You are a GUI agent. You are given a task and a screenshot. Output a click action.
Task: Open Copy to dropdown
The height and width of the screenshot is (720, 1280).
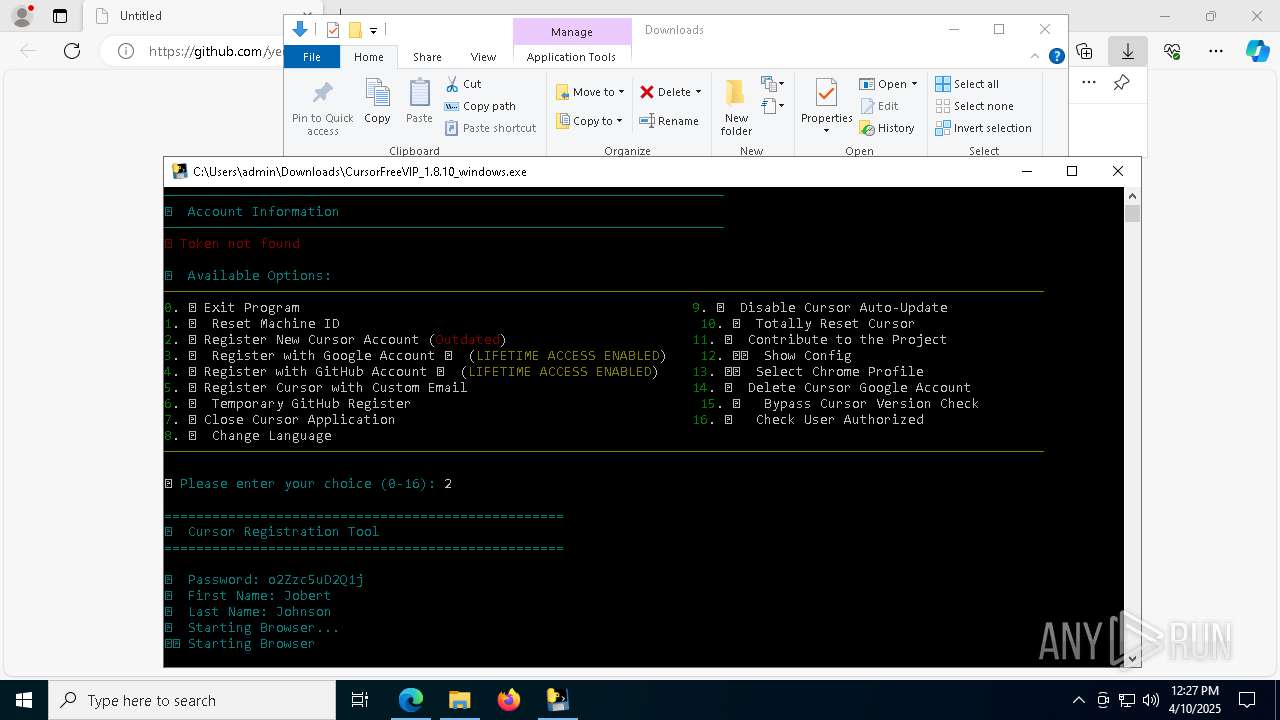point(589,121)
